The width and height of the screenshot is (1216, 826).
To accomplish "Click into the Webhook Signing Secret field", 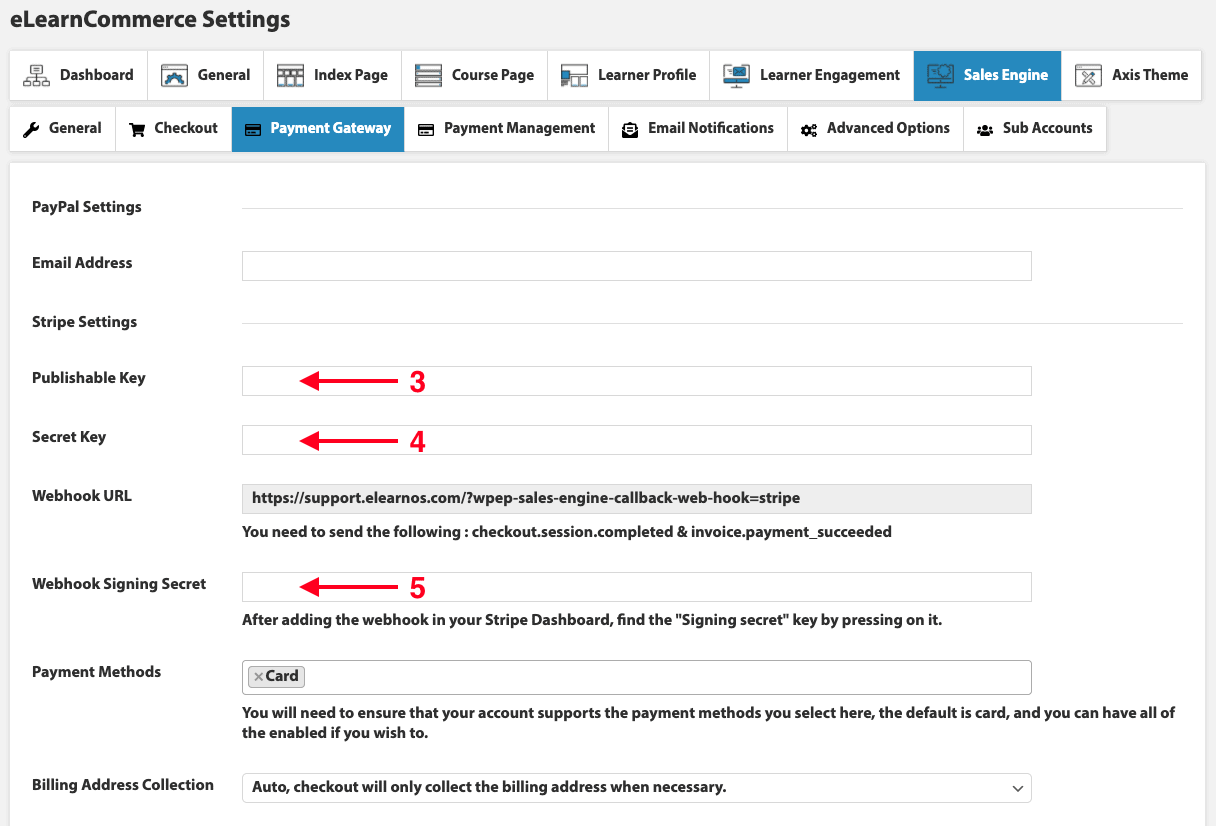I will pos(636,587).
